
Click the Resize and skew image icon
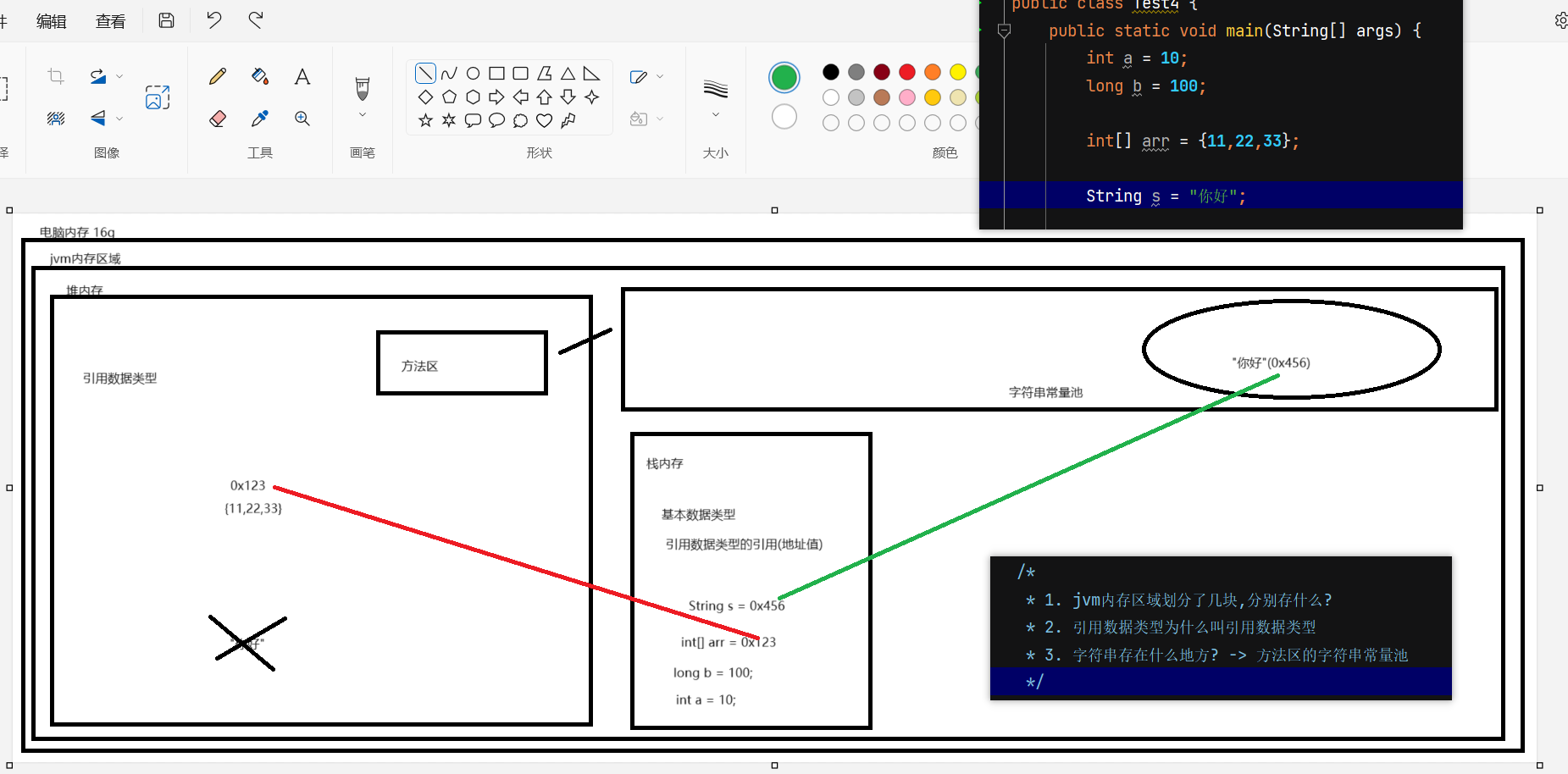click(x=158, y=97)
